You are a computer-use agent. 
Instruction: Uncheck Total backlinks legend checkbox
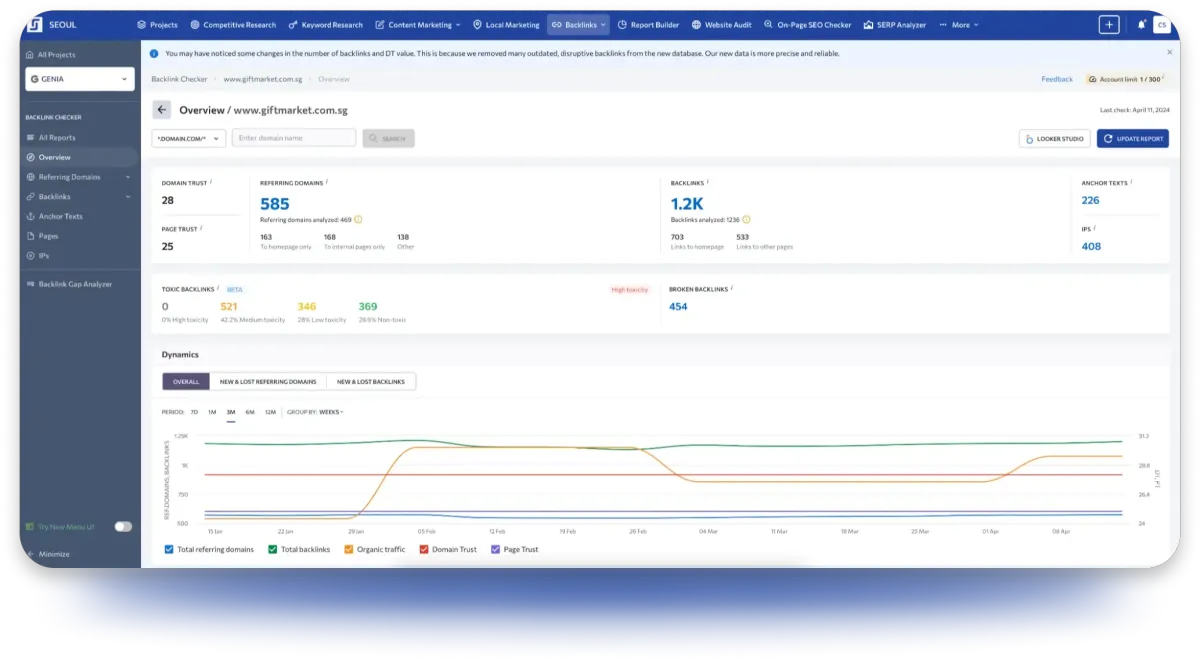[x=272, y=549]
